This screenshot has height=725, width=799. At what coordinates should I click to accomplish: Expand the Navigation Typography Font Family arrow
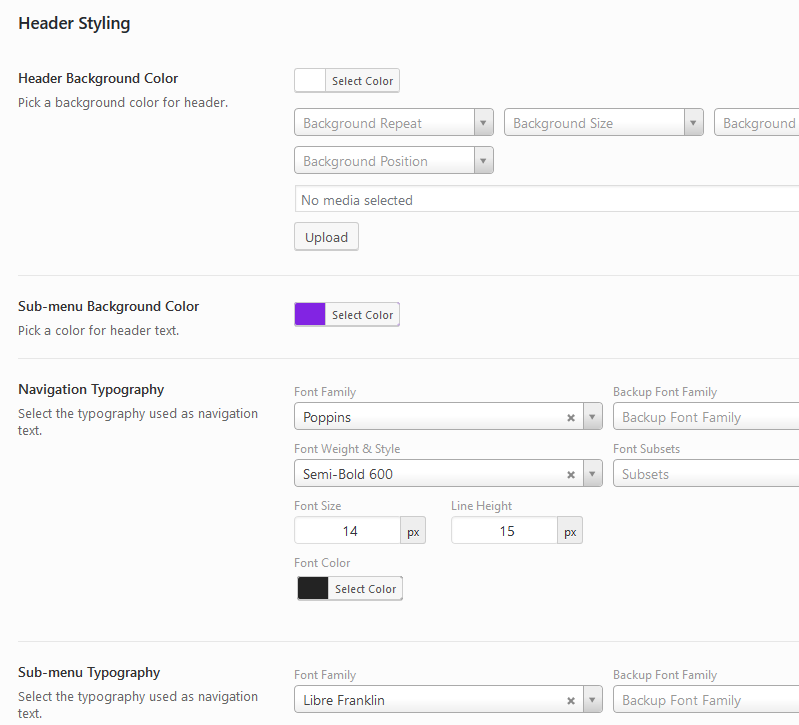(x=593, y=418)
